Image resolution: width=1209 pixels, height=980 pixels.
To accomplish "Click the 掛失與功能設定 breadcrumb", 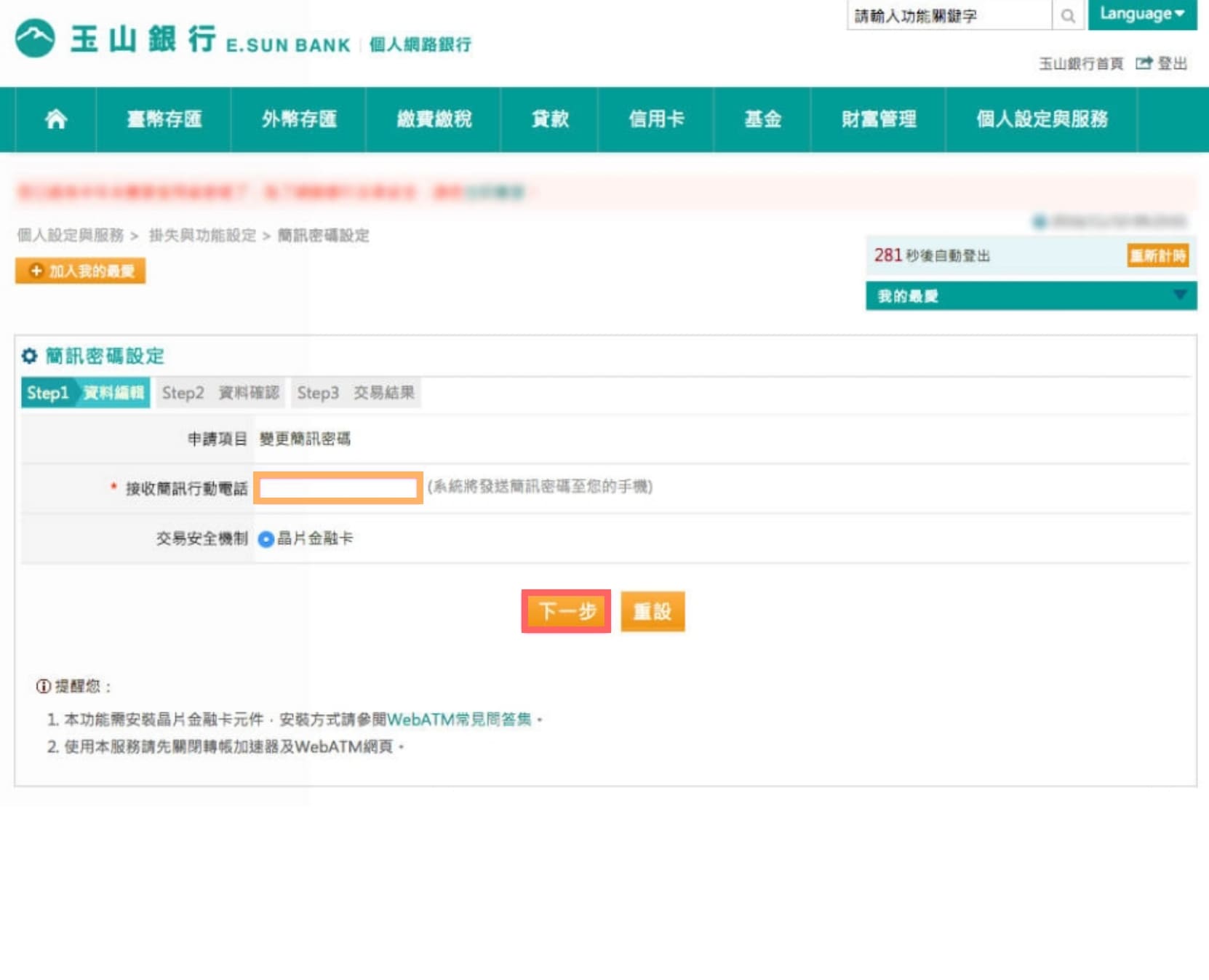I will 202,235.
